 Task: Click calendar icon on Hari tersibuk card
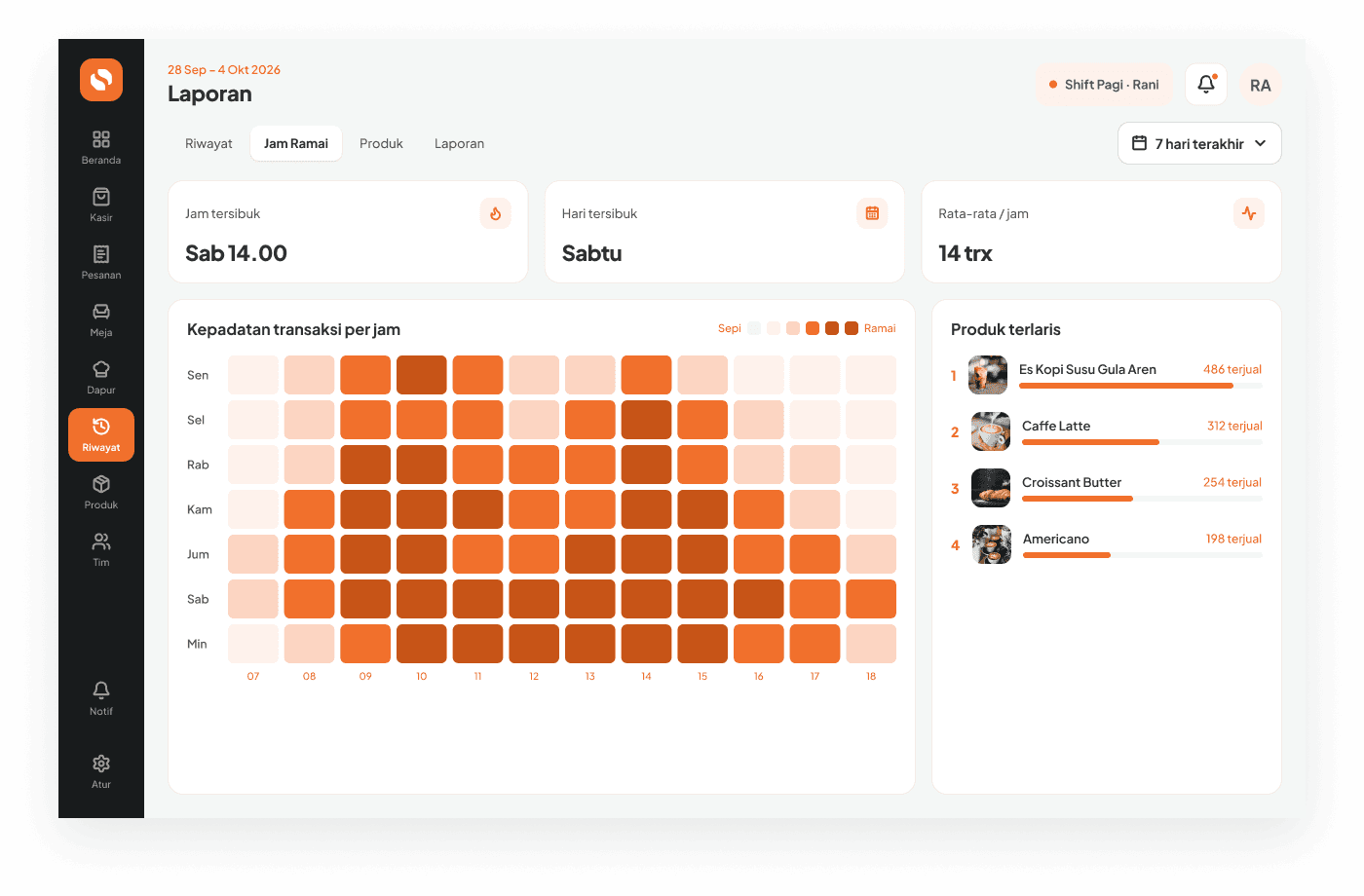[872, 213]
